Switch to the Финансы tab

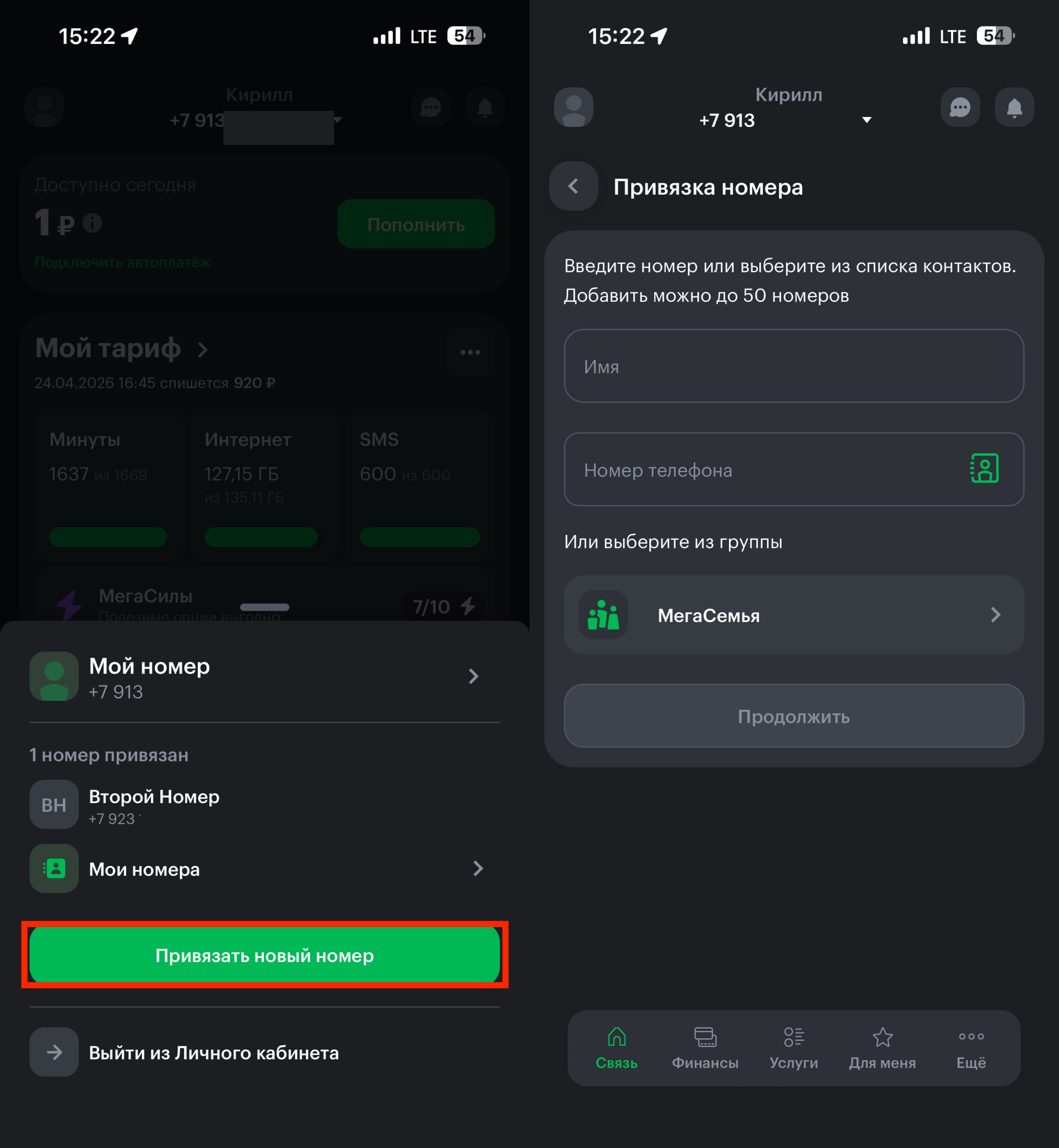tap(705, 1048)
